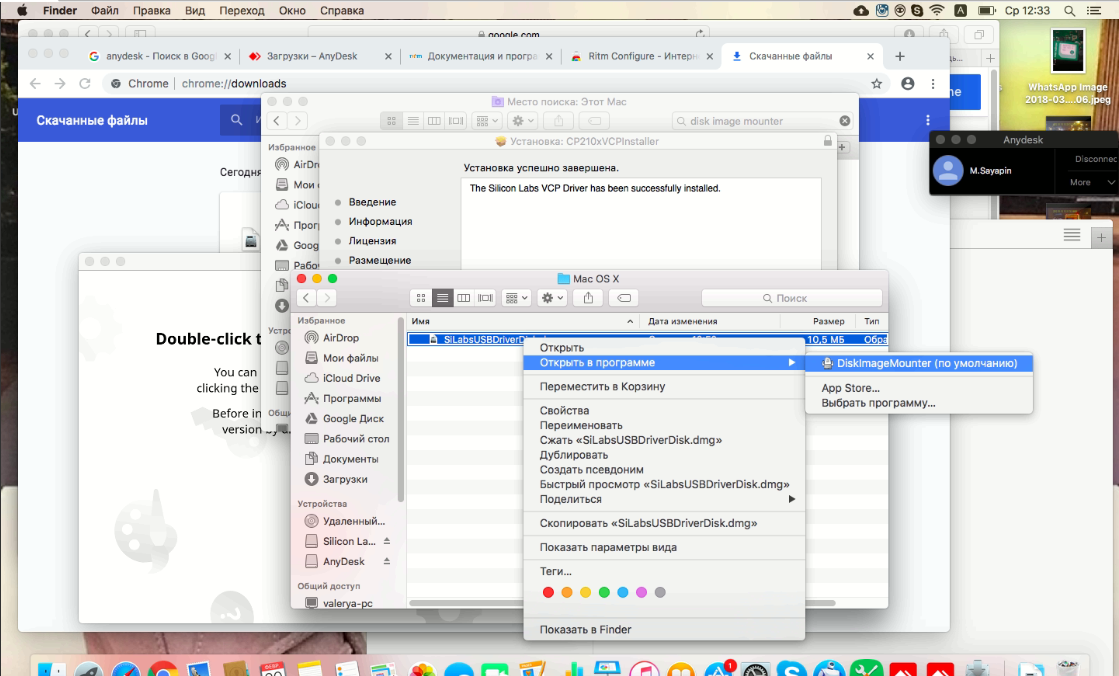Switch Mac OS X window to list view
Viewport: 1119px width, 676px height.
442,298
